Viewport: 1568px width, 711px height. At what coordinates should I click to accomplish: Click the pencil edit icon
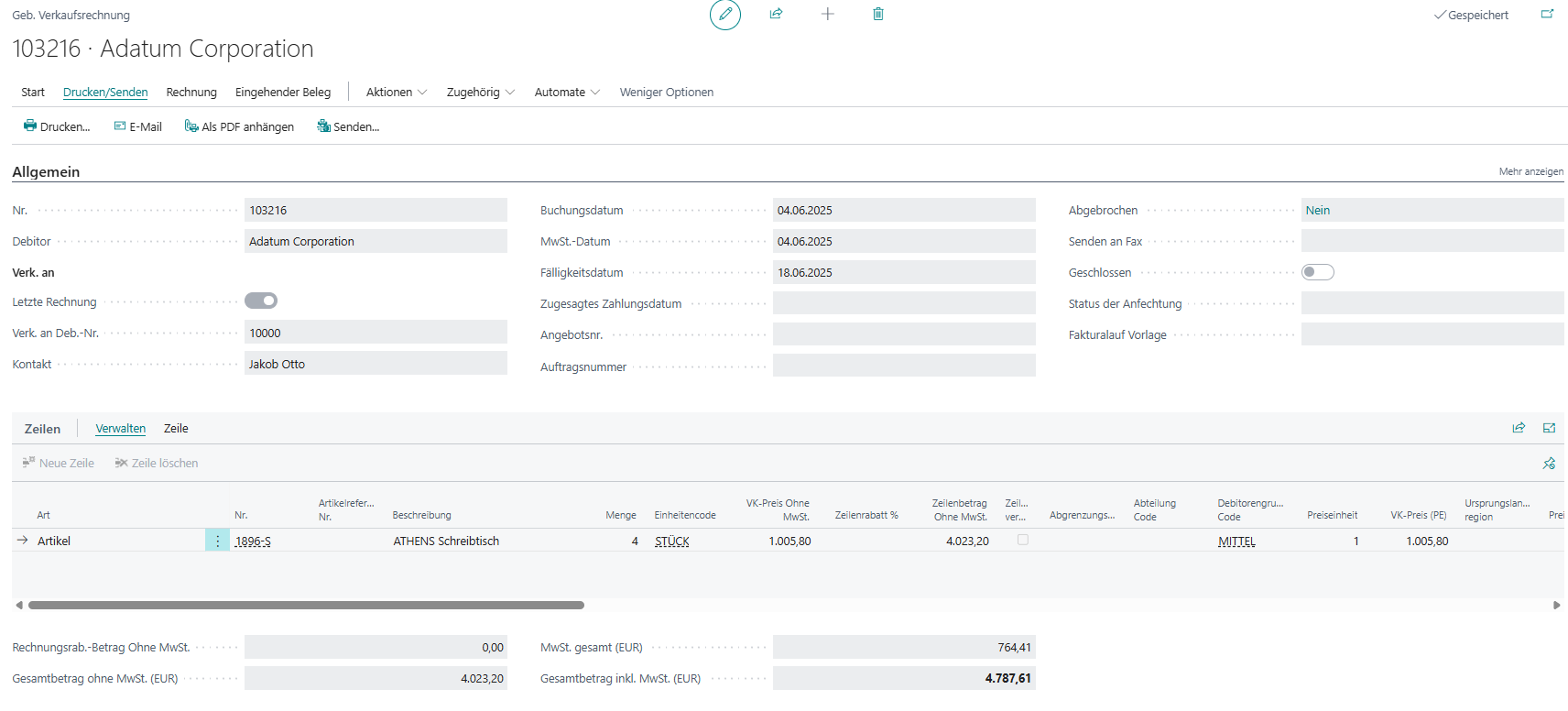point(724,15)
